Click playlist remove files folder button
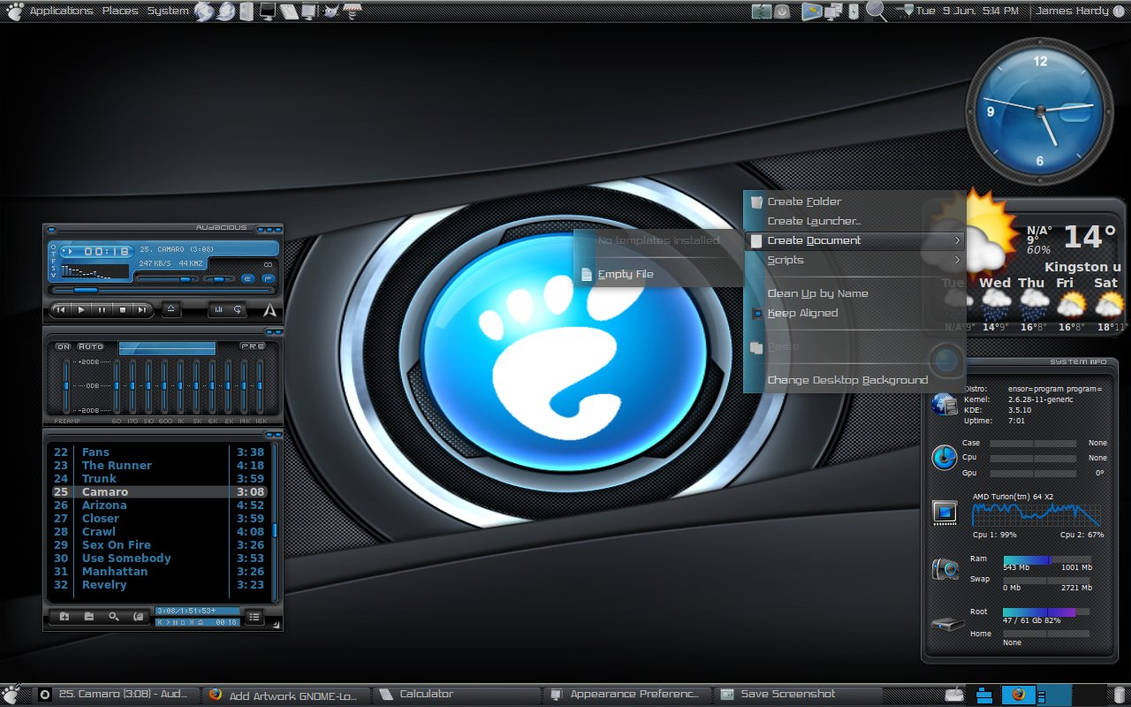Viewport: 1131px width, 707px height. click(x=89, y=617)
